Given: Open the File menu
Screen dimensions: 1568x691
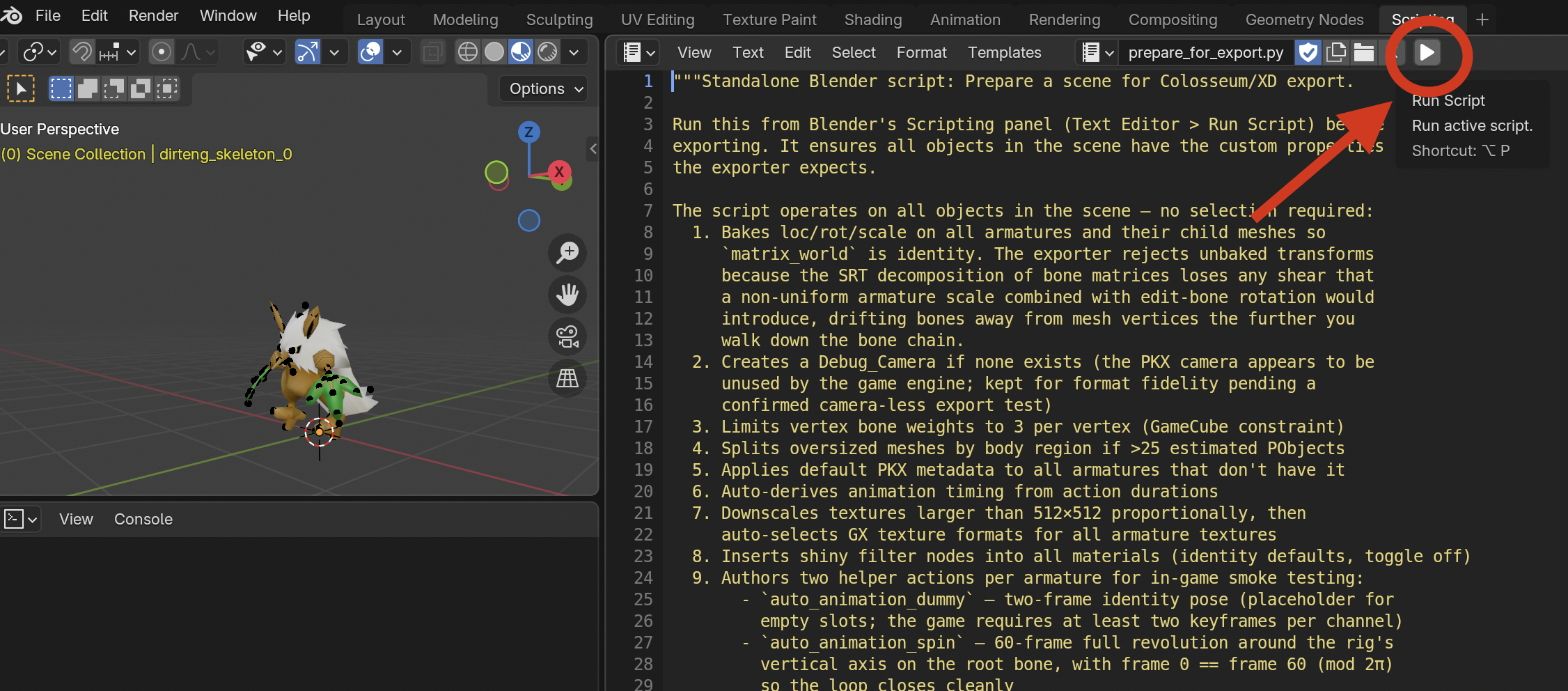Looking at the screenshot, I should (48, 15).
